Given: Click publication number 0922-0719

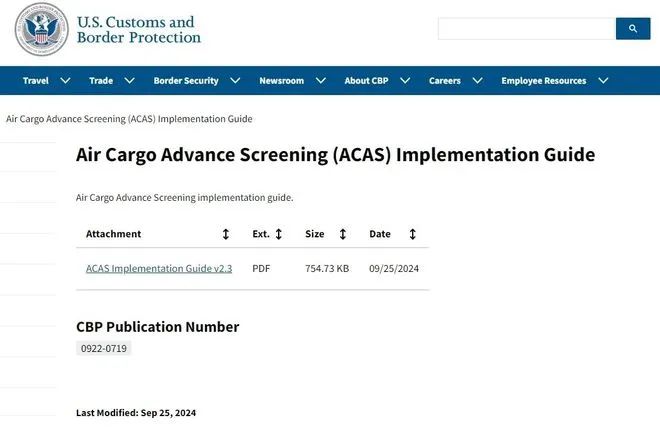Looking at the screenshot, I should coord(104,349).
